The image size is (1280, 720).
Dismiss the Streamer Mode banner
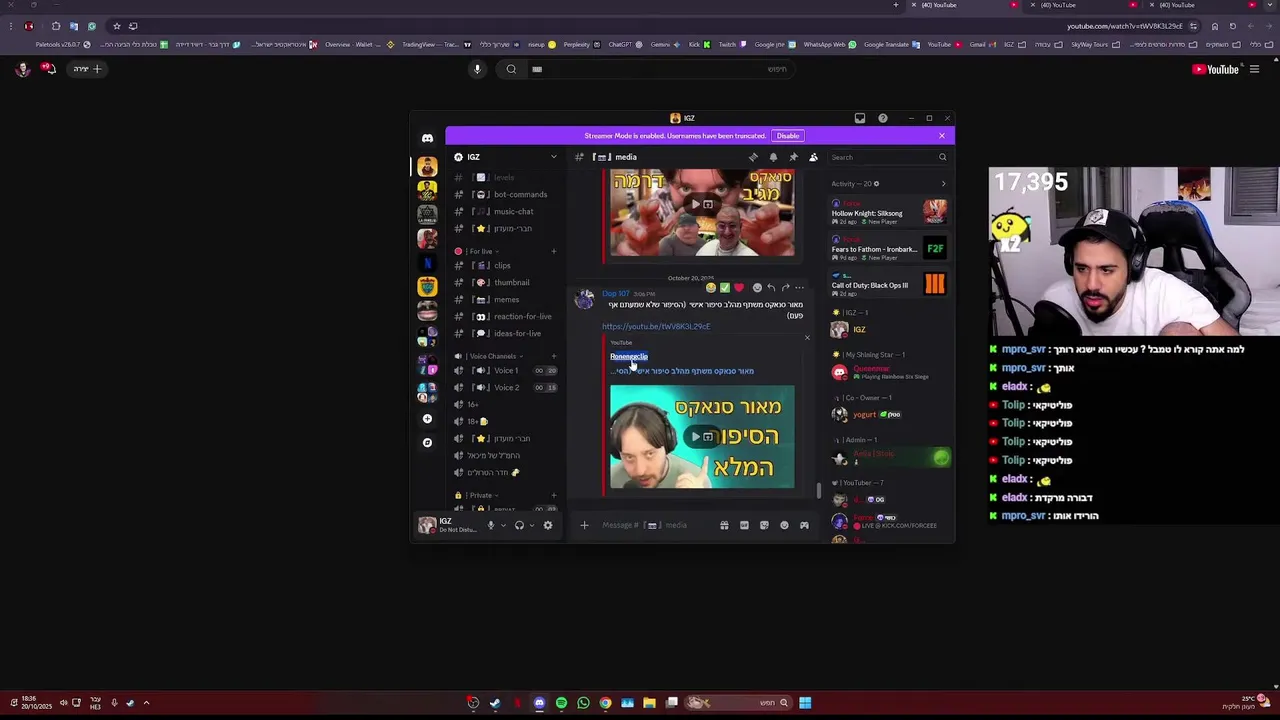click(x=941, y=136)
